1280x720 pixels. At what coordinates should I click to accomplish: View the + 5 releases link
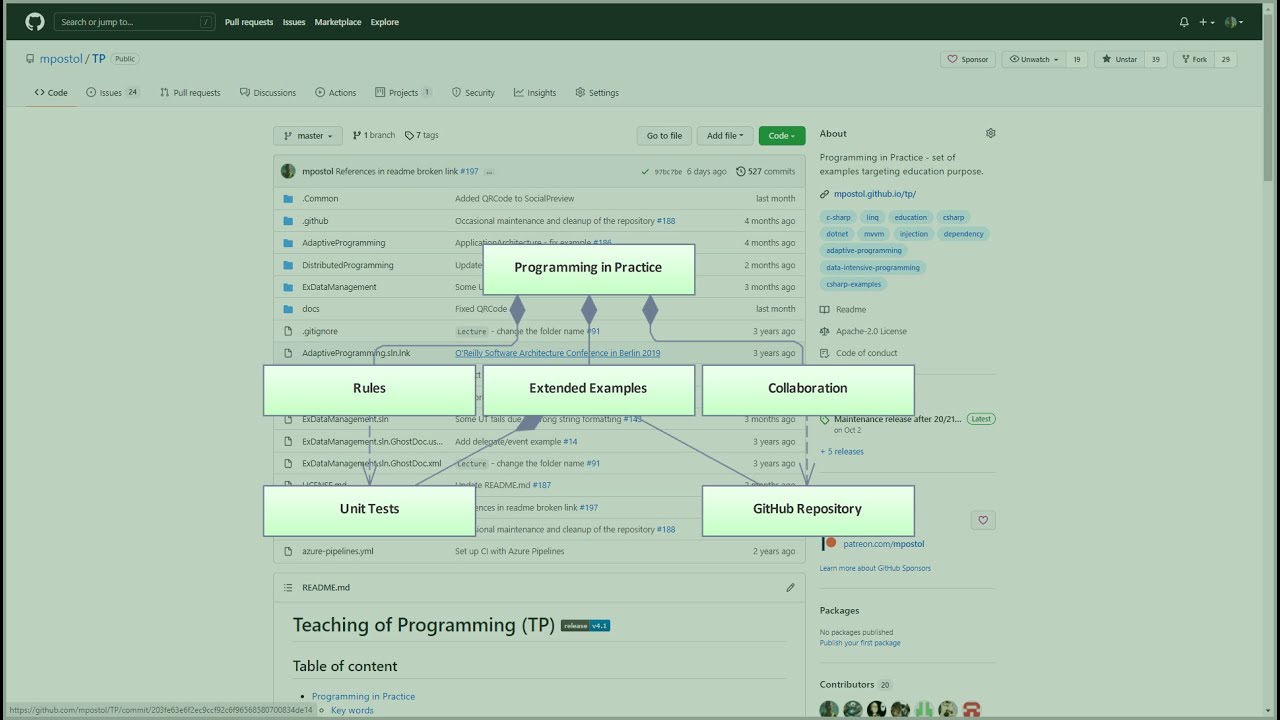click(842, 452)
